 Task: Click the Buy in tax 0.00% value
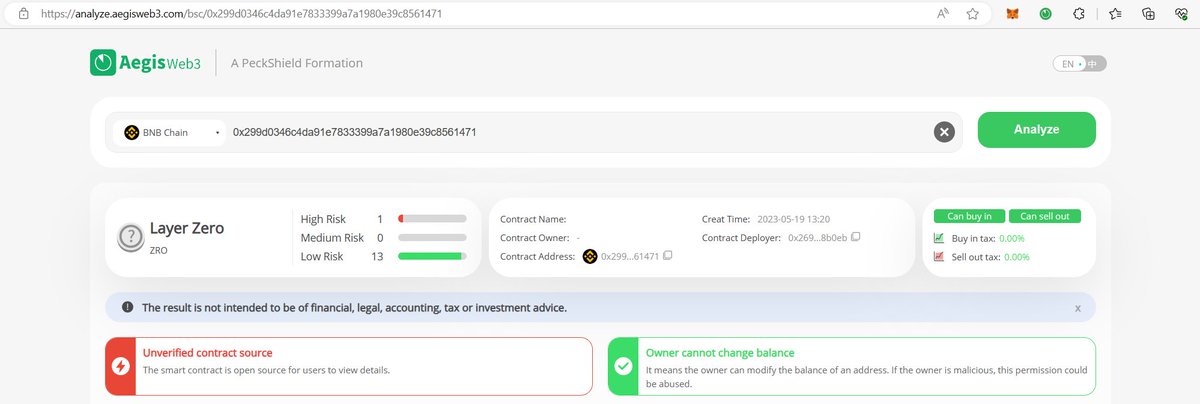click(1012, 238)
